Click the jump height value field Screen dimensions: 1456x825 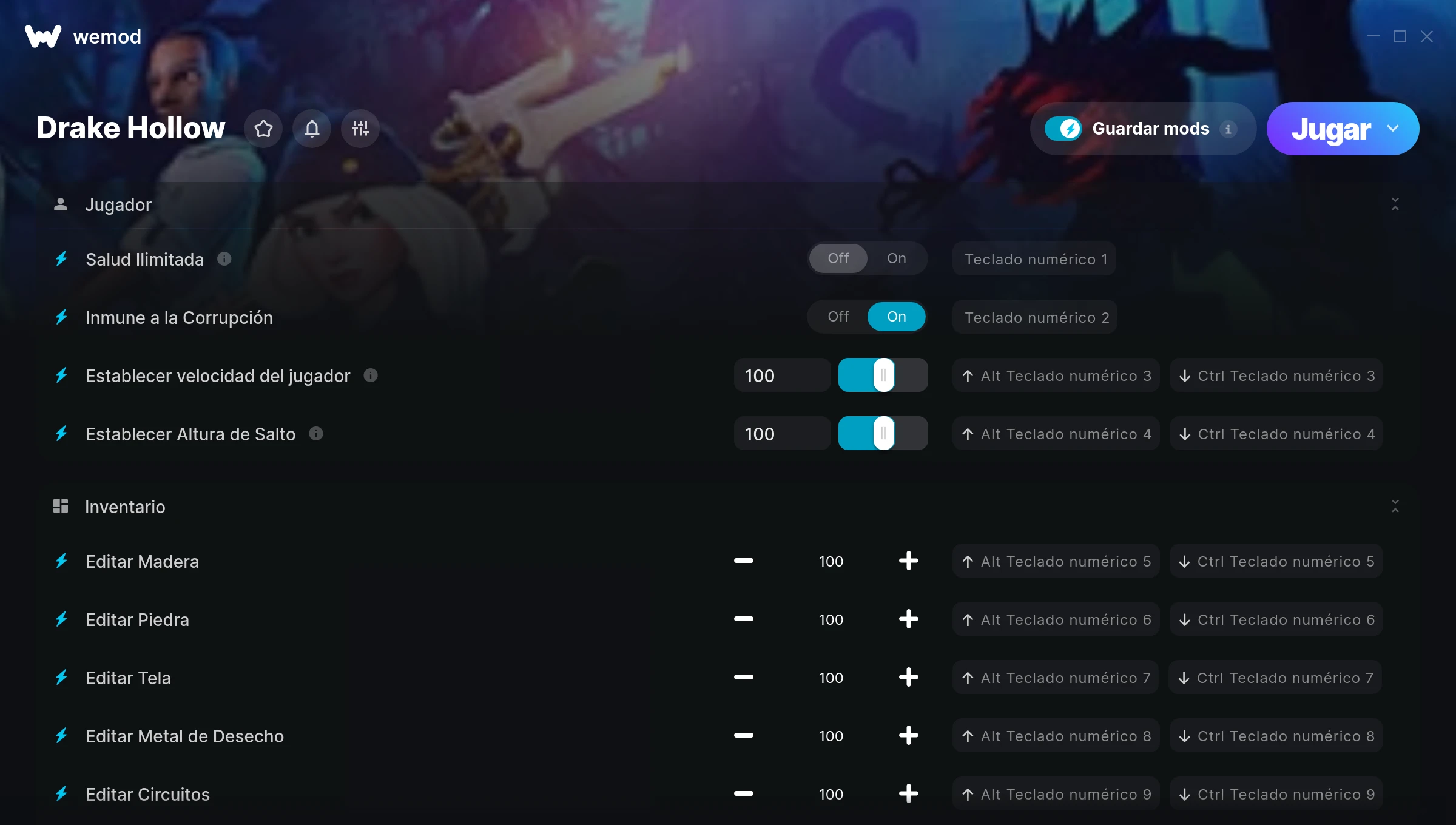782,434
